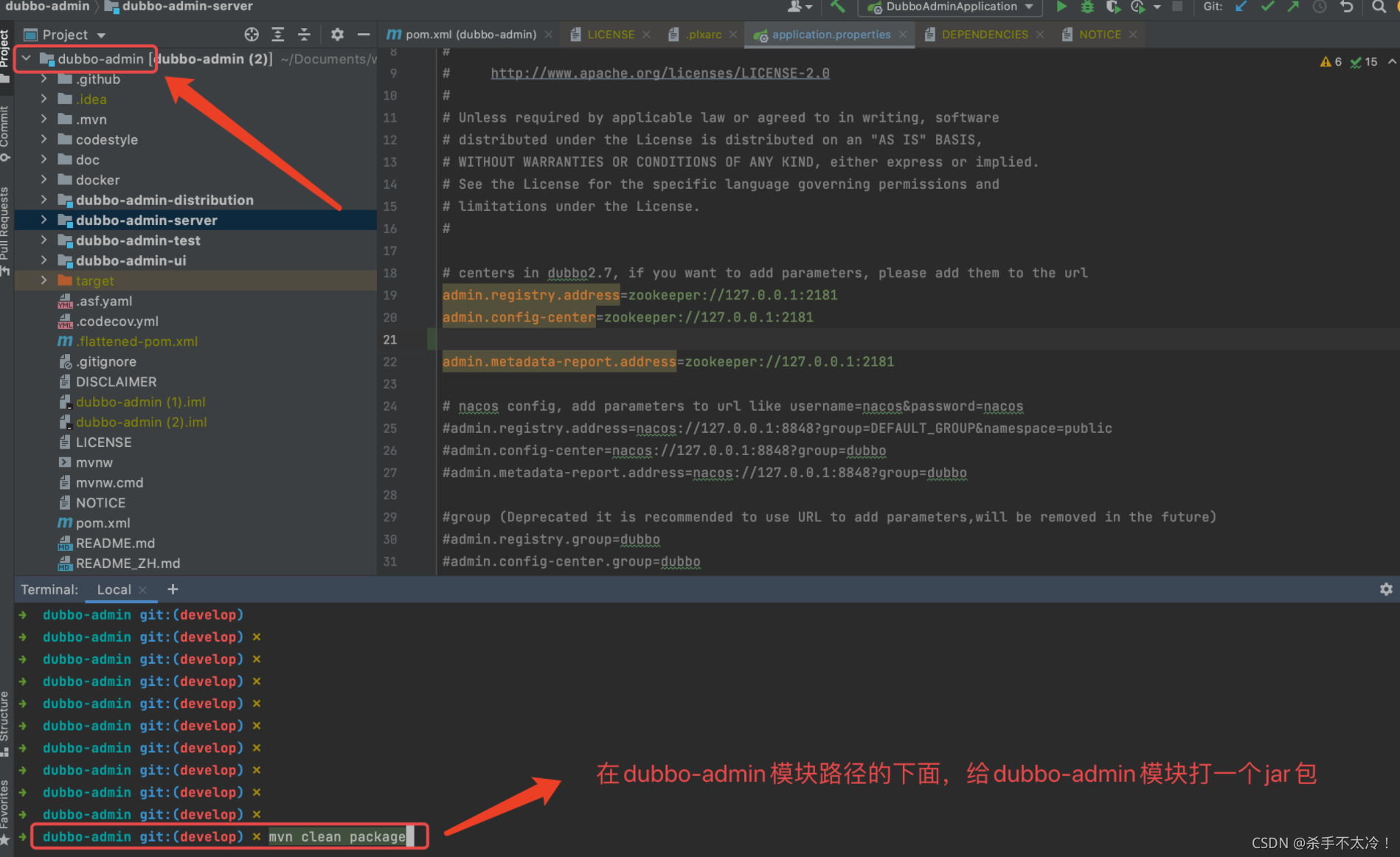Click the grey stop square icon
Viewport: 1400px width, 857px height.
coord(1177,7)
